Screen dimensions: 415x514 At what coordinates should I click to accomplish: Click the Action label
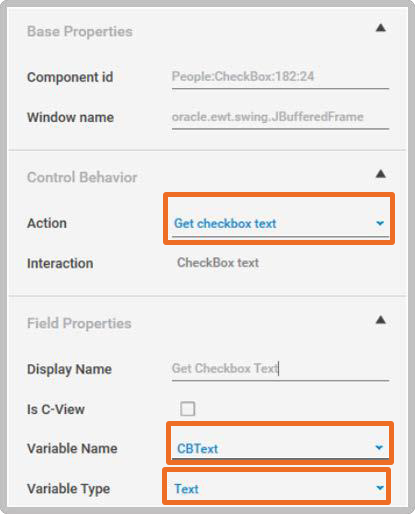click(x=47, y=223)
